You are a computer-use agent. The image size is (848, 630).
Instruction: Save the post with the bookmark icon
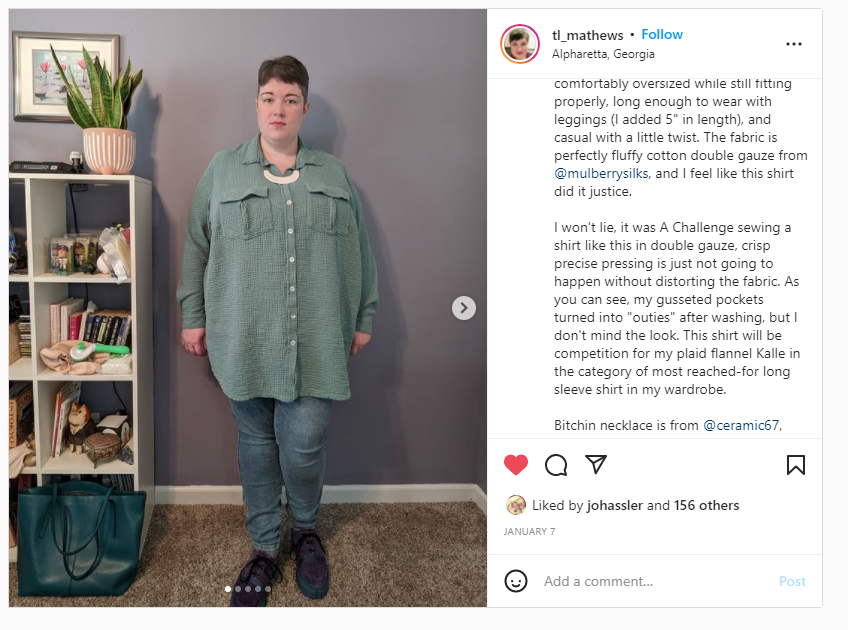tap(796, 465)
